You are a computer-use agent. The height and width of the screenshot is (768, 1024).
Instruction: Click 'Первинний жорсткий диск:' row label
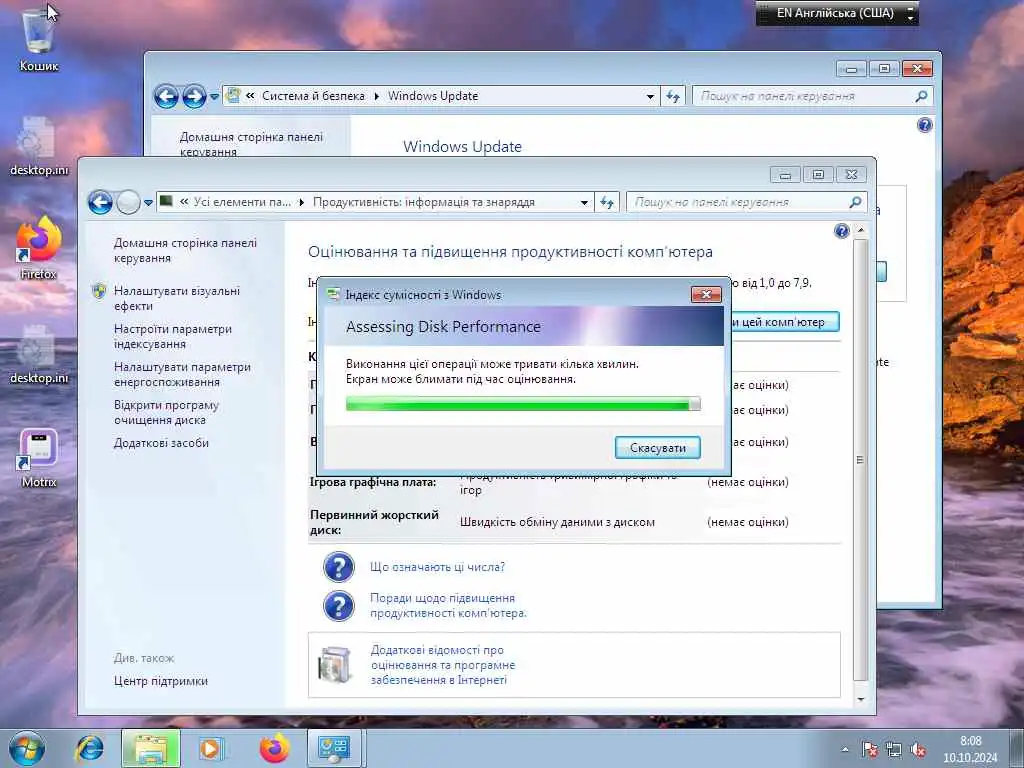pos(374,522)
